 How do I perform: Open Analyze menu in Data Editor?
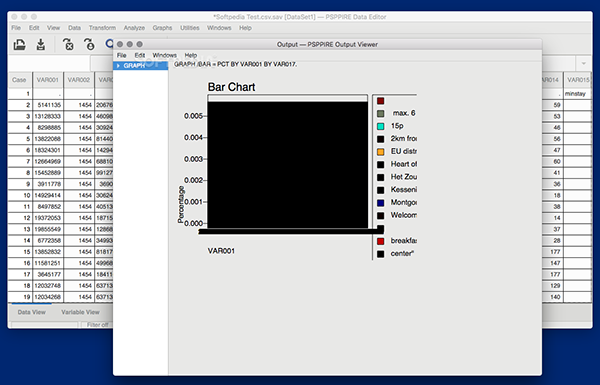(x=134, y=28)
